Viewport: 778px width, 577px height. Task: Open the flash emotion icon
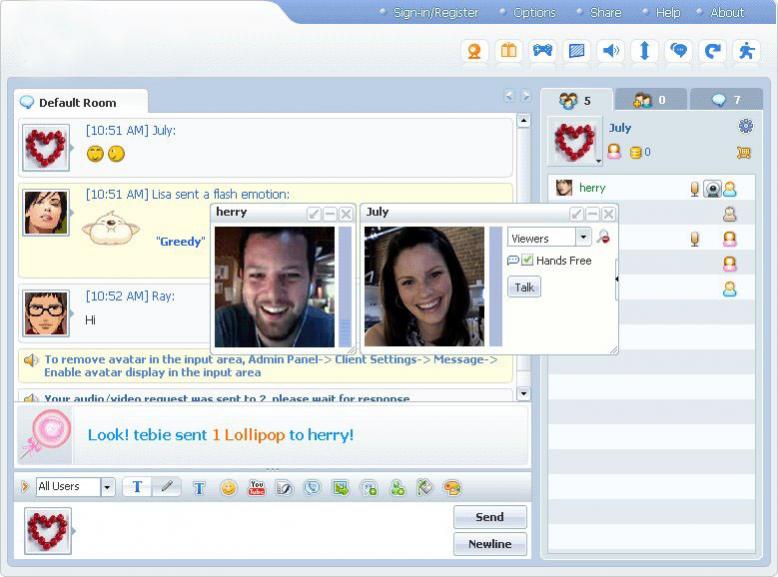285,488
